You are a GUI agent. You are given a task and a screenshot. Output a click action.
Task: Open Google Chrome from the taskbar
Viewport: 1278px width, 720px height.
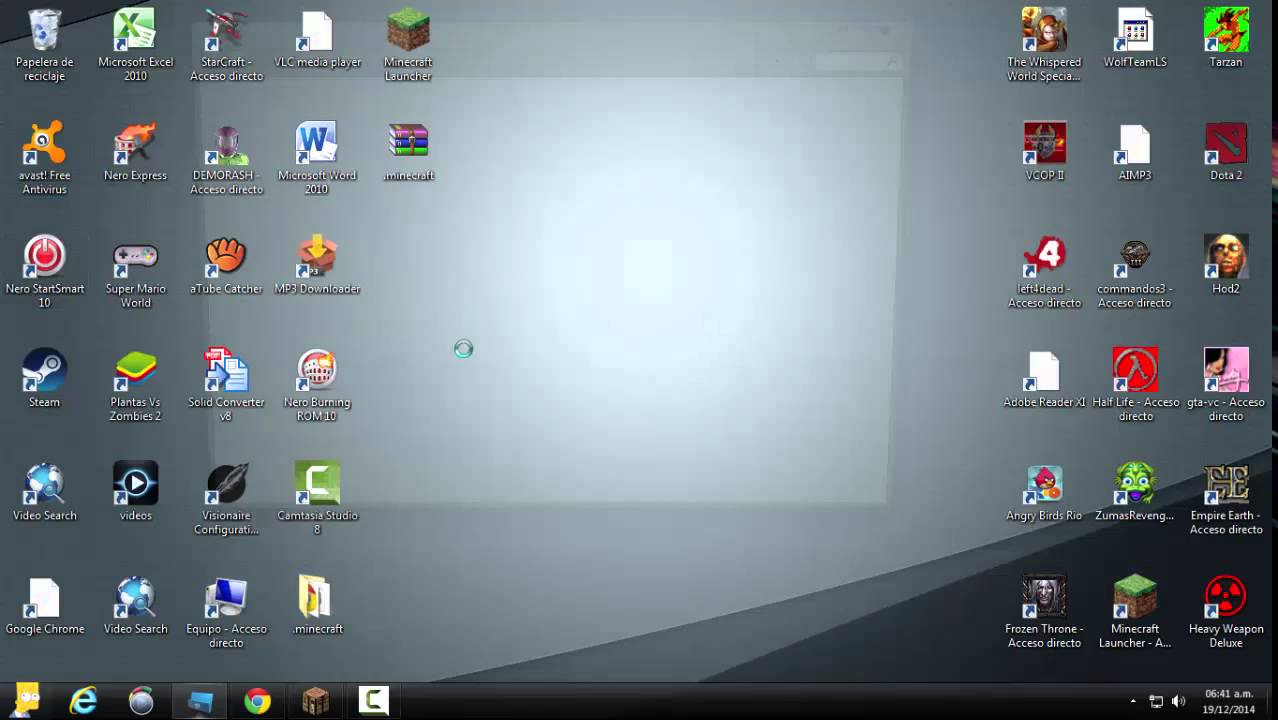coord(257,701)
